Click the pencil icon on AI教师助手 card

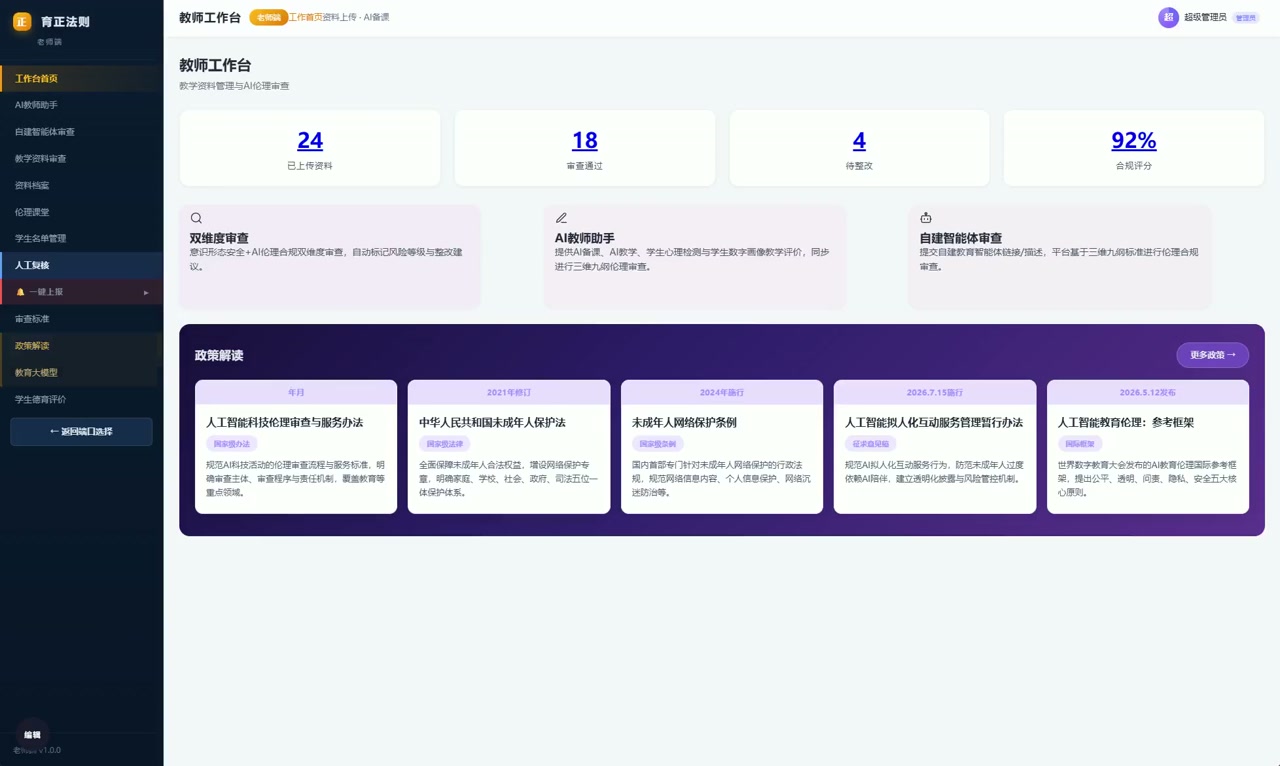pyautogui.click(x=561, y=218)
